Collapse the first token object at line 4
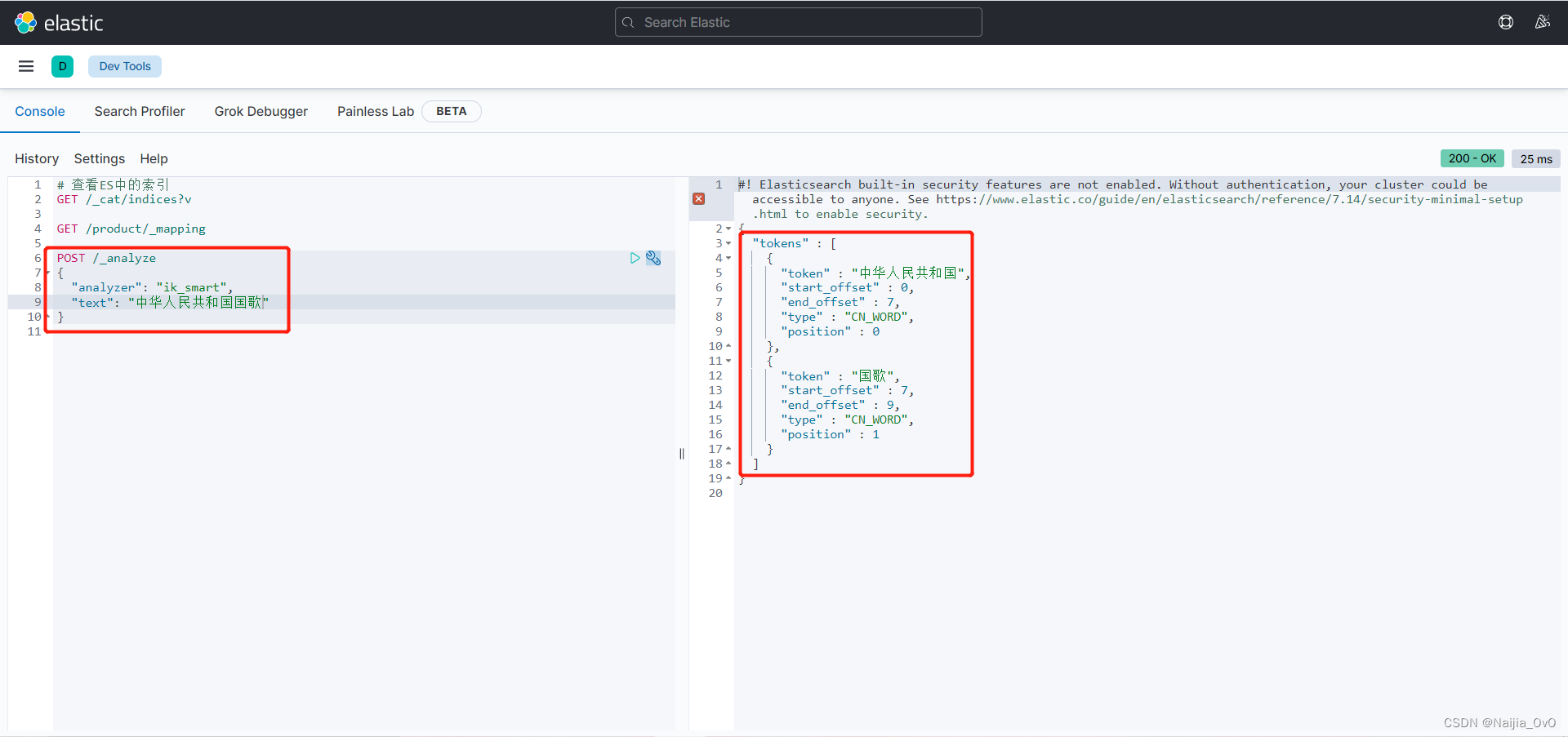The height and width of the screenshot is (737, 1568). pos(728,258)
